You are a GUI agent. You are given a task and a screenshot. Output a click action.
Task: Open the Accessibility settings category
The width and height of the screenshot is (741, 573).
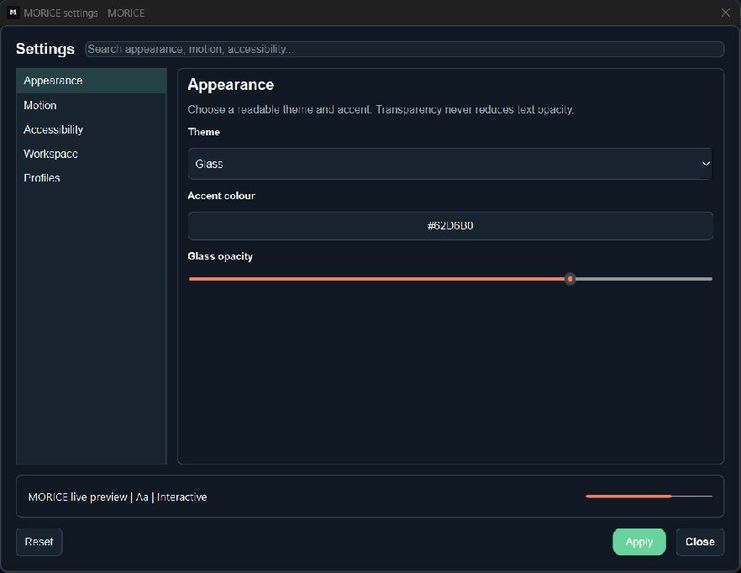point(91,129)
